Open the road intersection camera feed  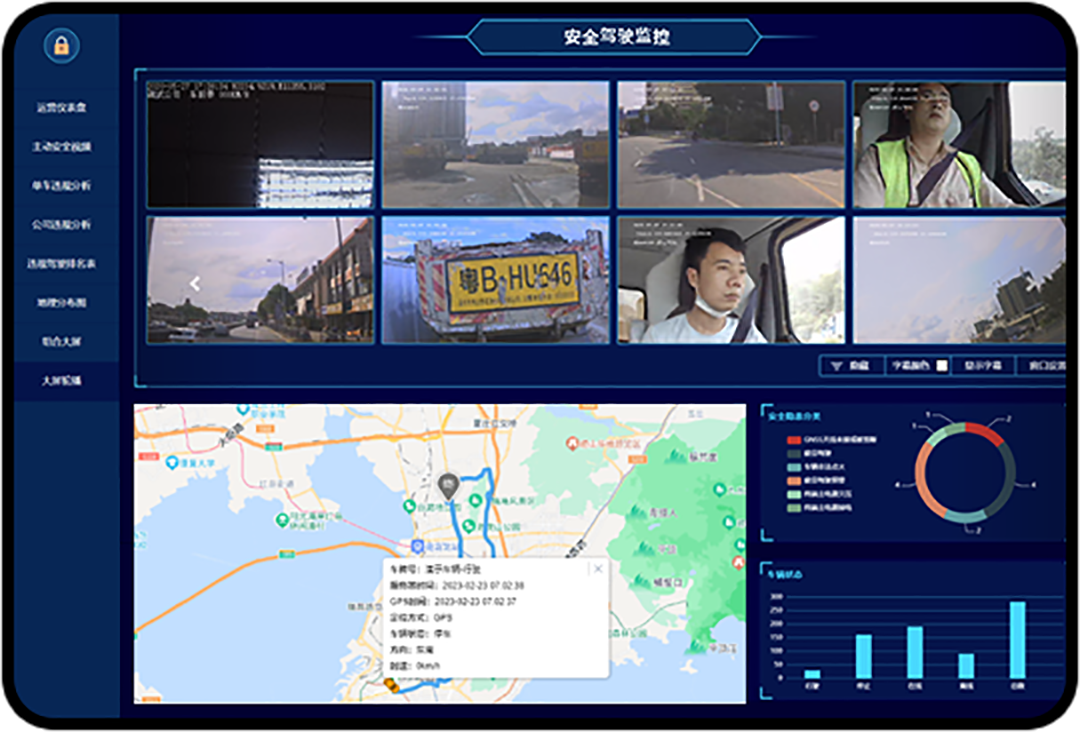coord(731,144)
